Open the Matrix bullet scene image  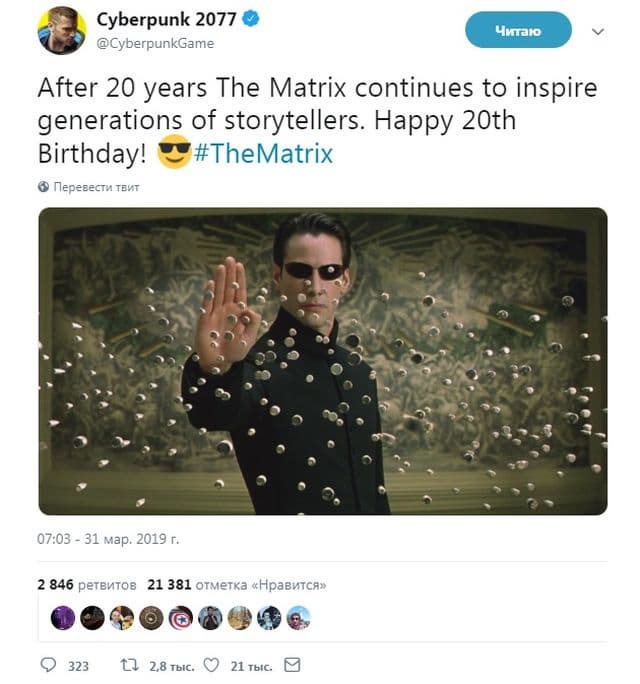(x=322, y=361)
